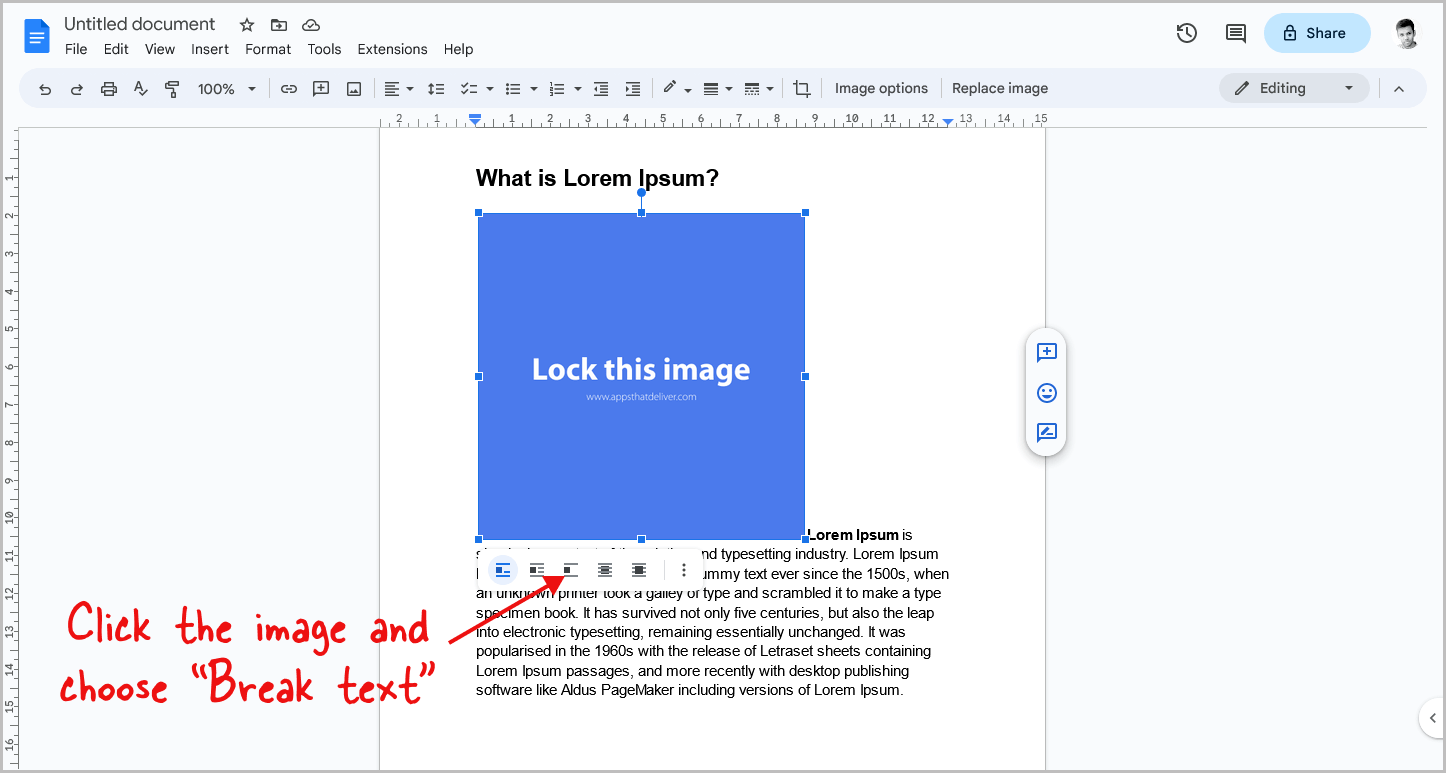Viewport: 1446px width, 773px height.
Task: Set image to Behind text
Action: pyautogui.click(x=604, y=569)
